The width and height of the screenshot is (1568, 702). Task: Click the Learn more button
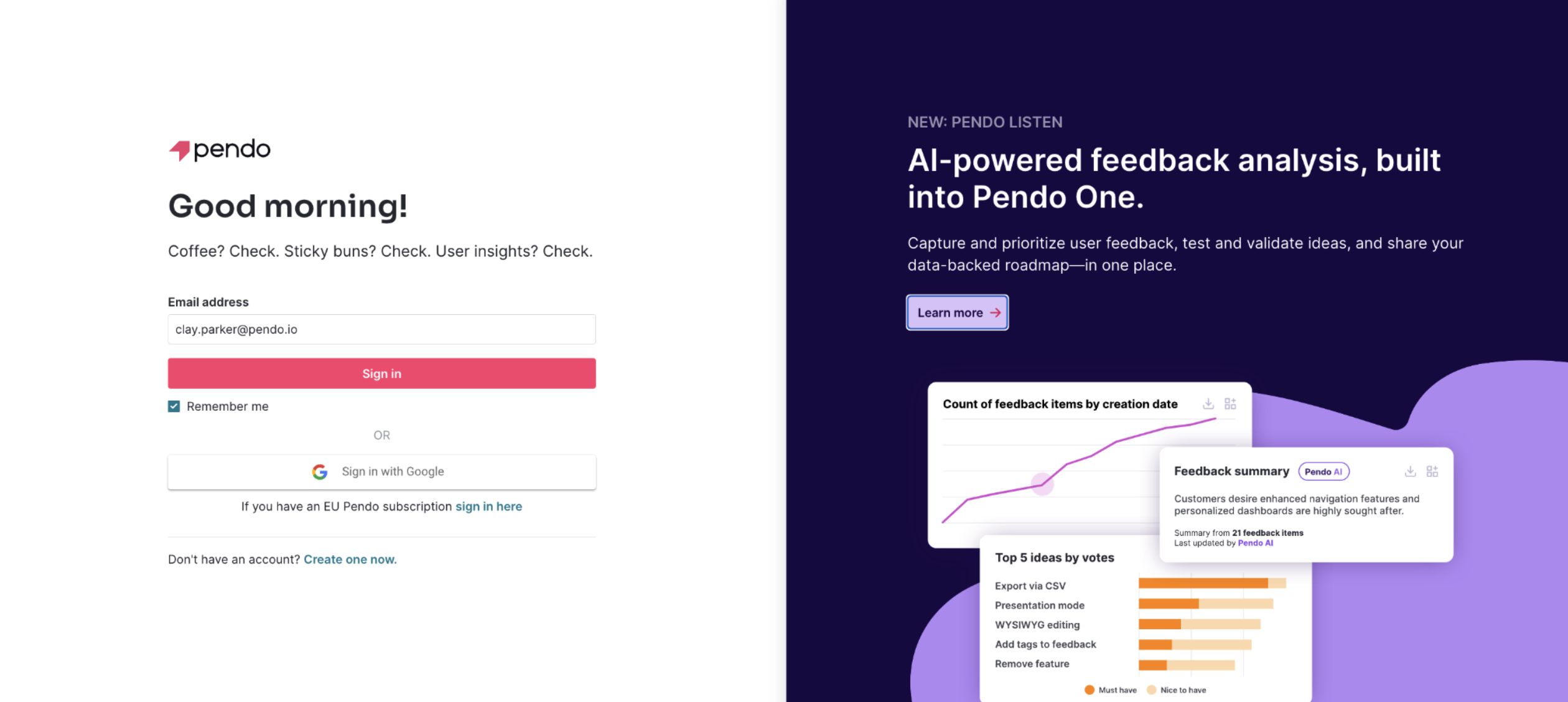coord(957,312)
